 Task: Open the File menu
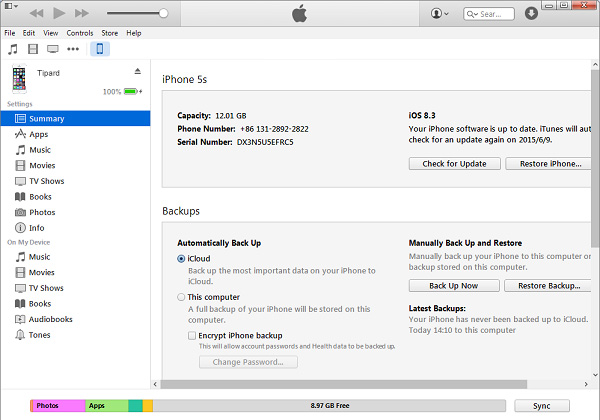pos(10,33)
